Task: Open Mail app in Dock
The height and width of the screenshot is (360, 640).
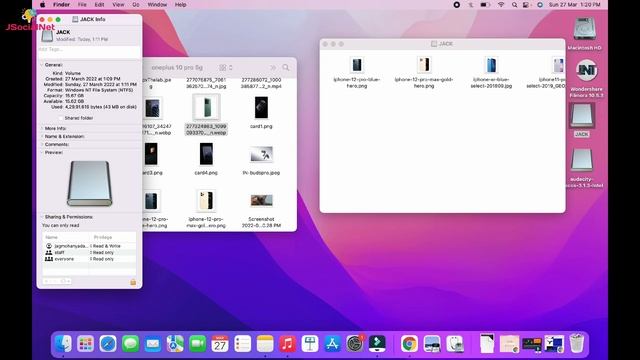Action: click(153, 343)
